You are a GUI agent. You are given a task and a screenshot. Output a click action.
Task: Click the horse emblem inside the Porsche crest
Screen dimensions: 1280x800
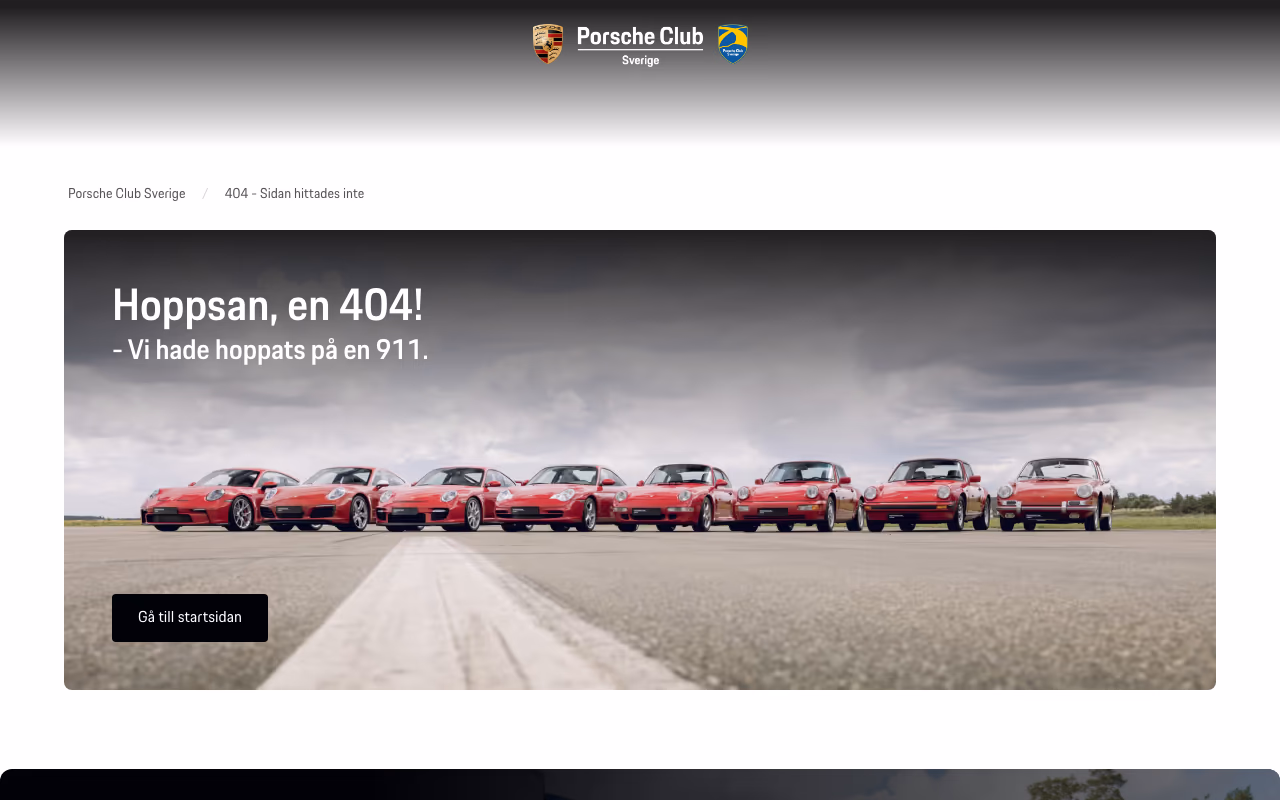548,44
